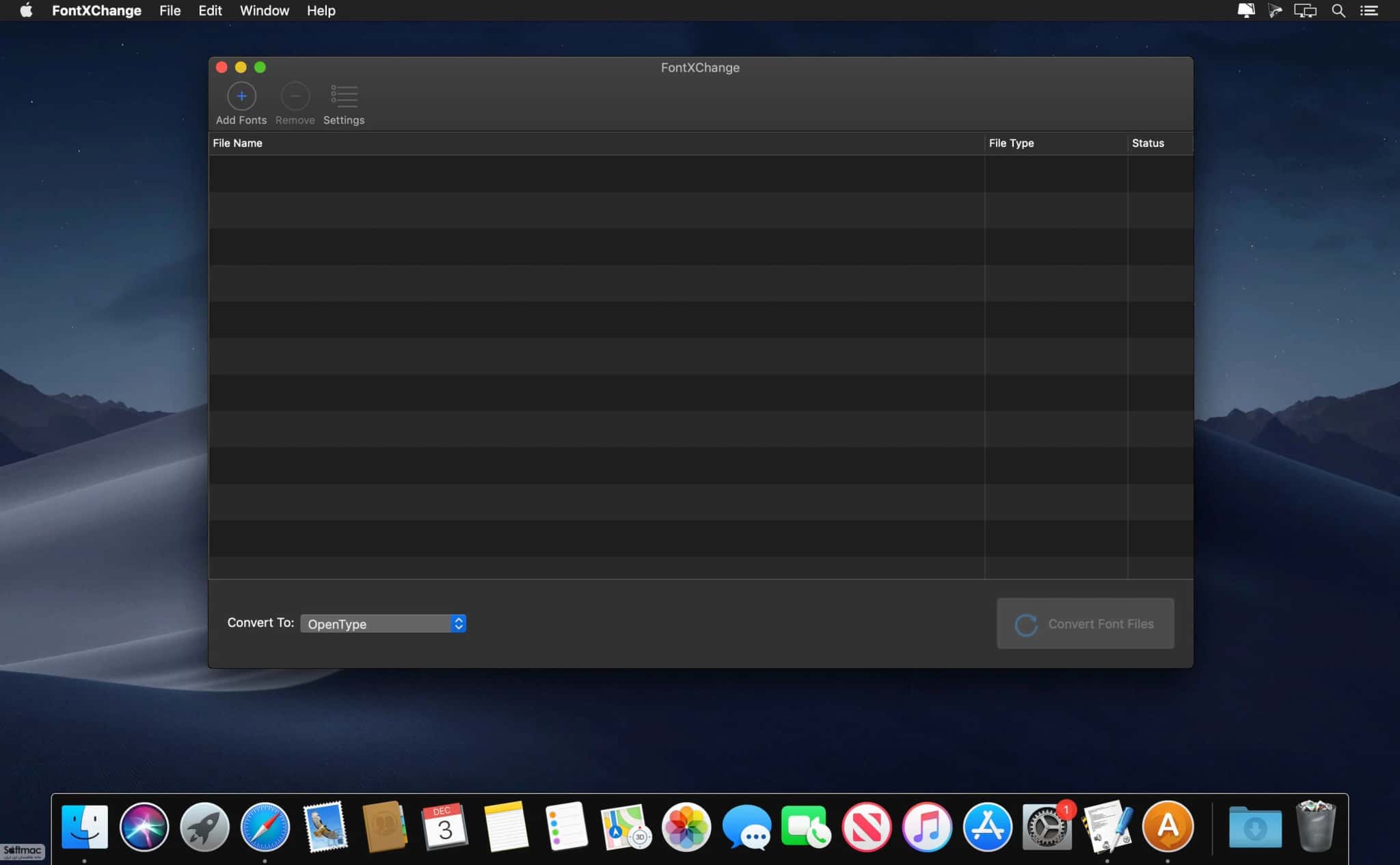
Task: Open the Edit menu
Action: [x=210, y=10]
